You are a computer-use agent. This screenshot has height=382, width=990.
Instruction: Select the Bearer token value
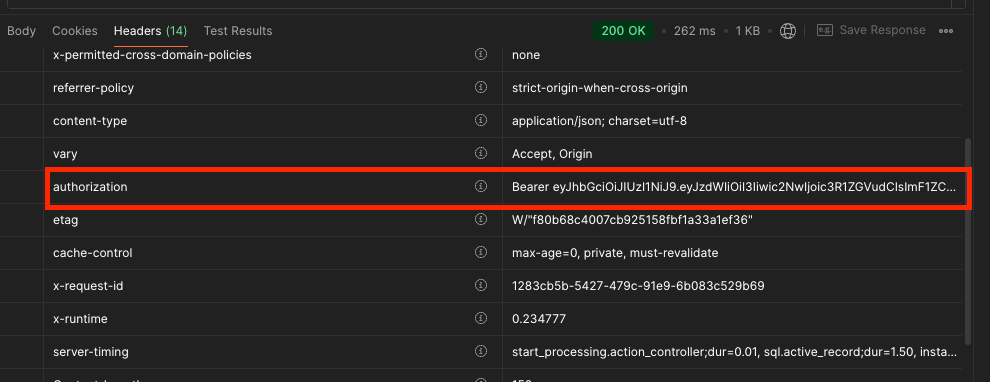[x=734, y=187]
